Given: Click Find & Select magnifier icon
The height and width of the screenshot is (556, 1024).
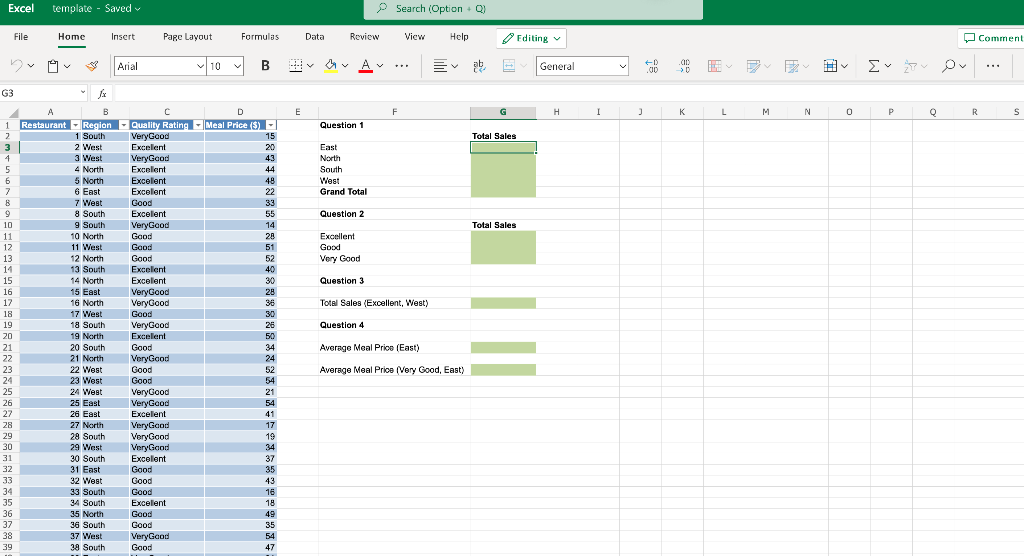Looking at the screenshot, I should pyautogui.click(x=948, y=66).
